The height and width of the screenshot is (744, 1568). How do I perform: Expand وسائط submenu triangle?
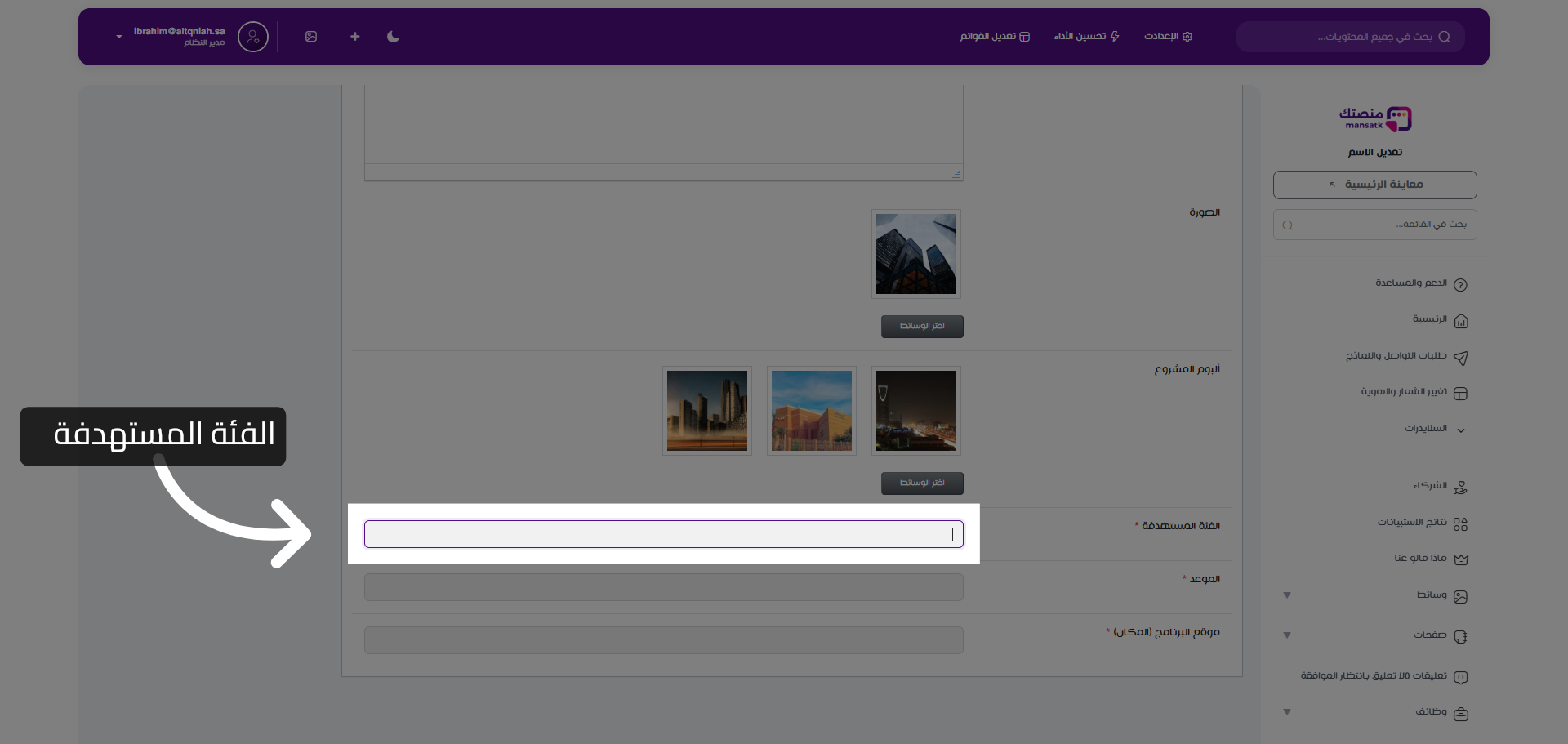tap(1287, 595)
